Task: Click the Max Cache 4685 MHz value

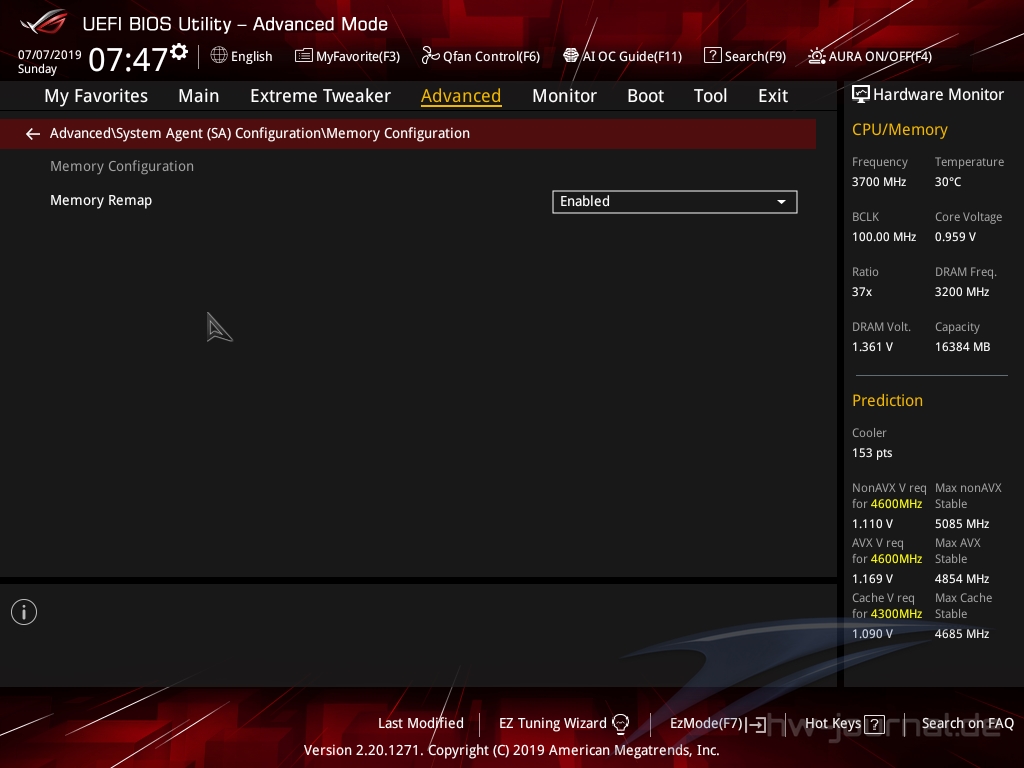Action: [961, 633]
